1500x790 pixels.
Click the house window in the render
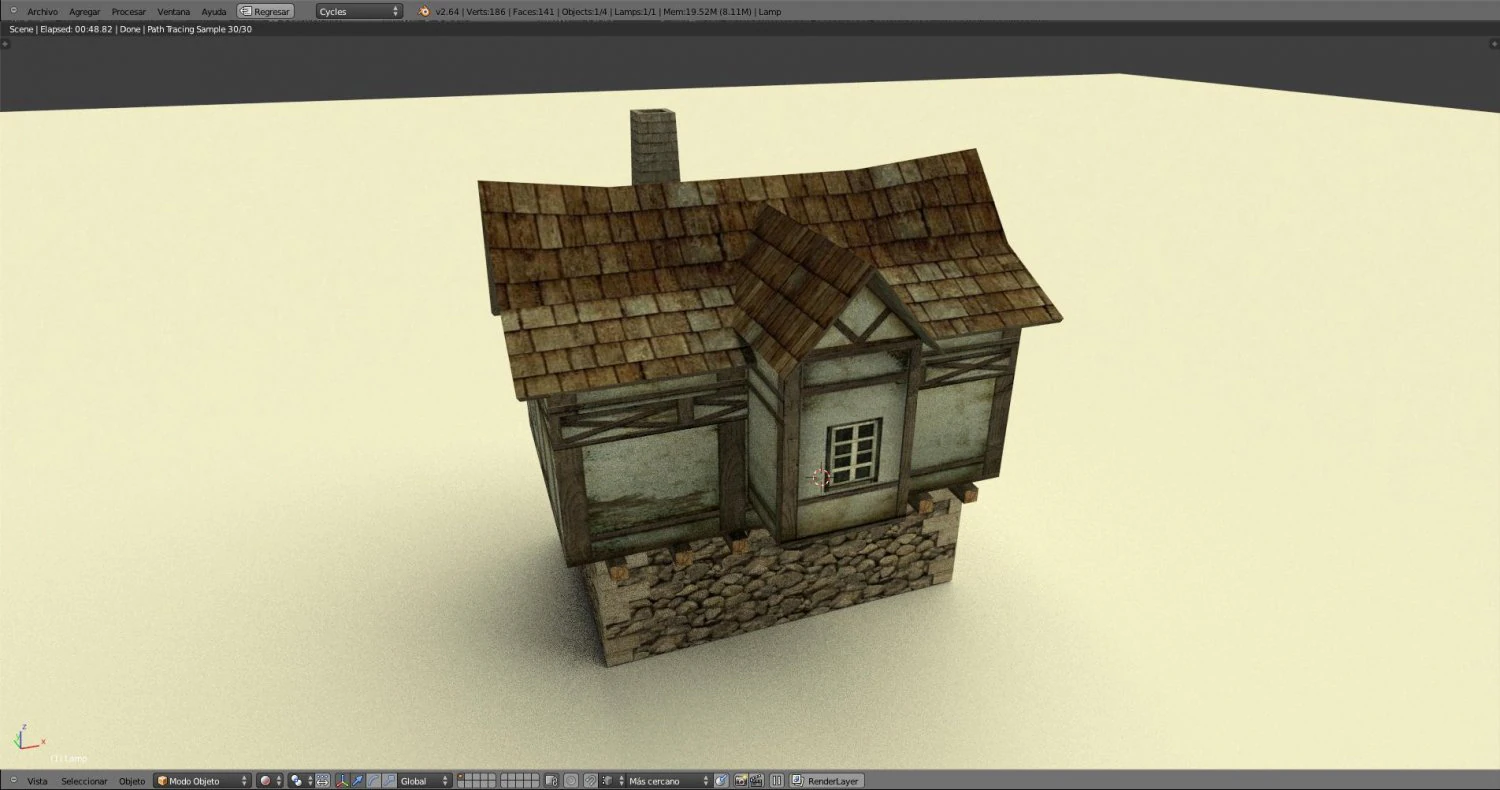click(854, 453)
